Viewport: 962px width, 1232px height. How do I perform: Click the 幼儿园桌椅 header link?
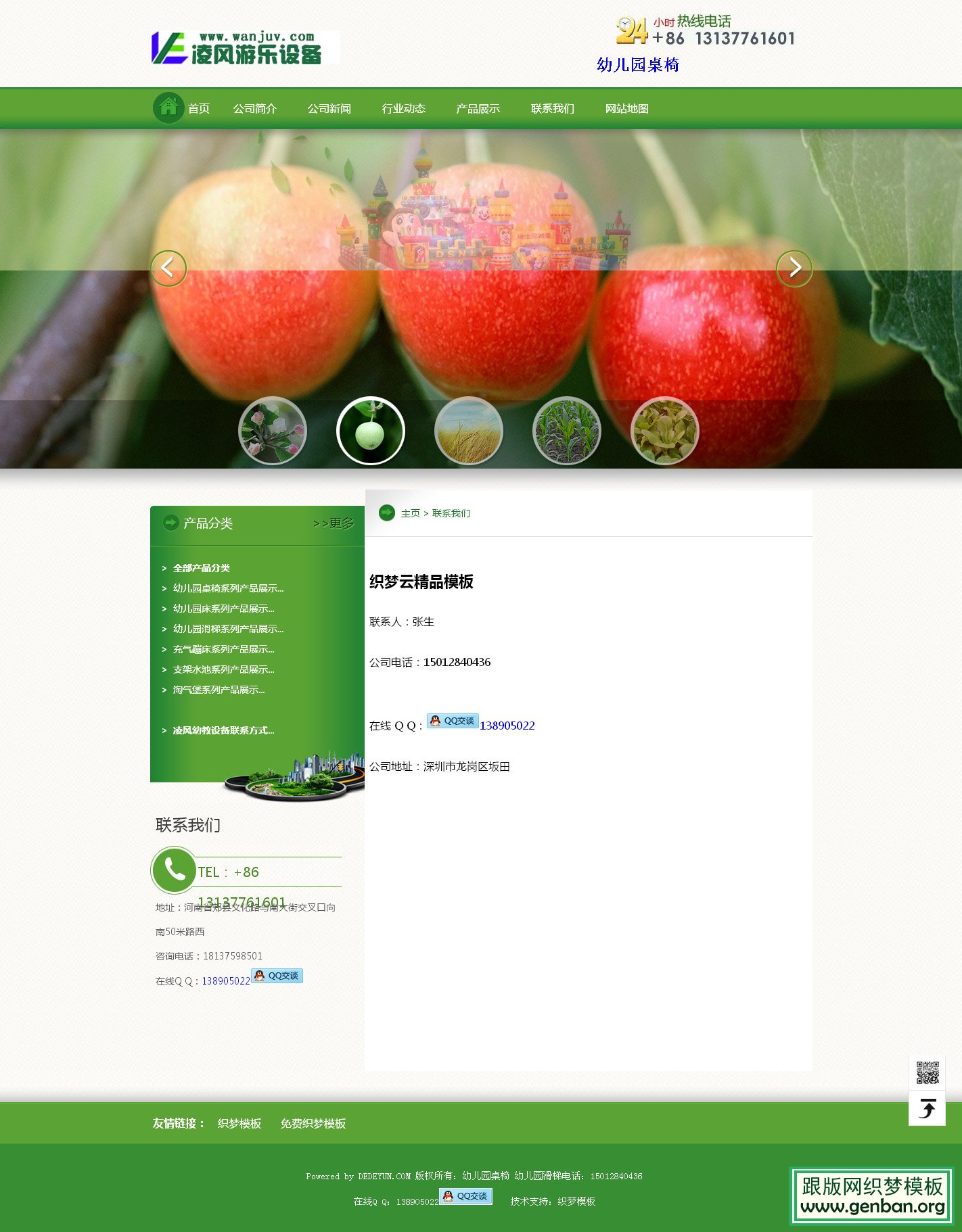637,65
